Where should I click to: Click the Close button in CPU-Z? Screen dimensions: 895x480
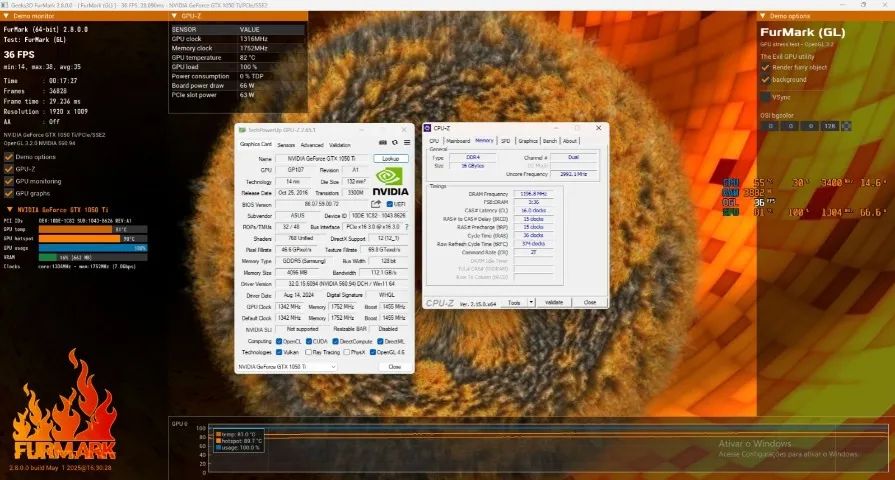coord(590,302)
